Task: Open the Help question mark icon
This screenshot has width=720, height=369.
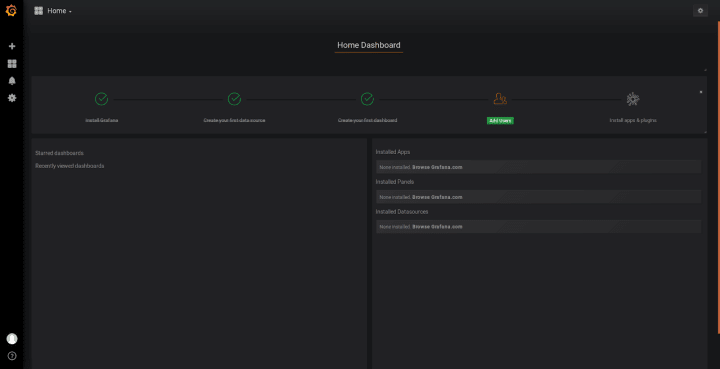Action: click(12, 356)
